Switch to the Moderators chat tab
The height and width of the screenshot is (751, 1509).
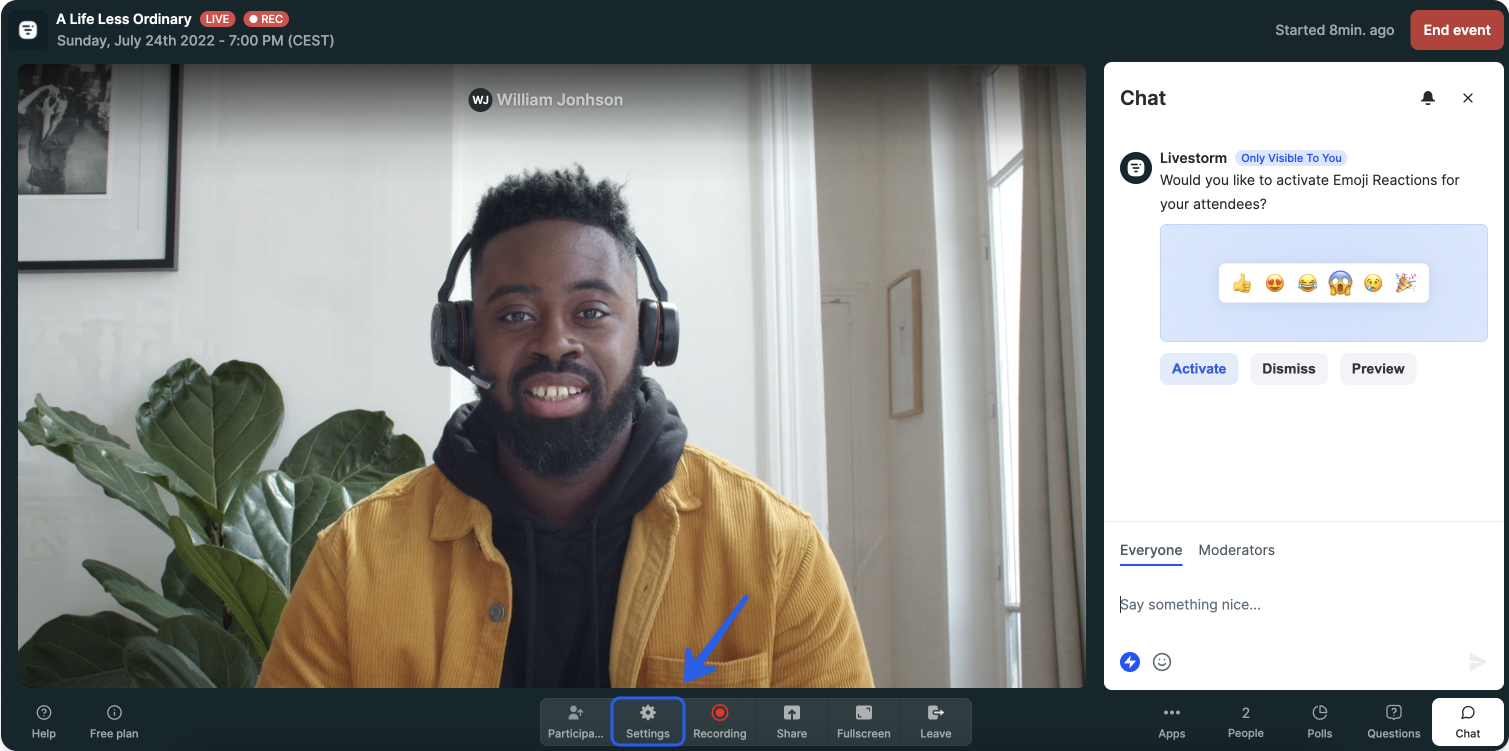coord(1236,550)
